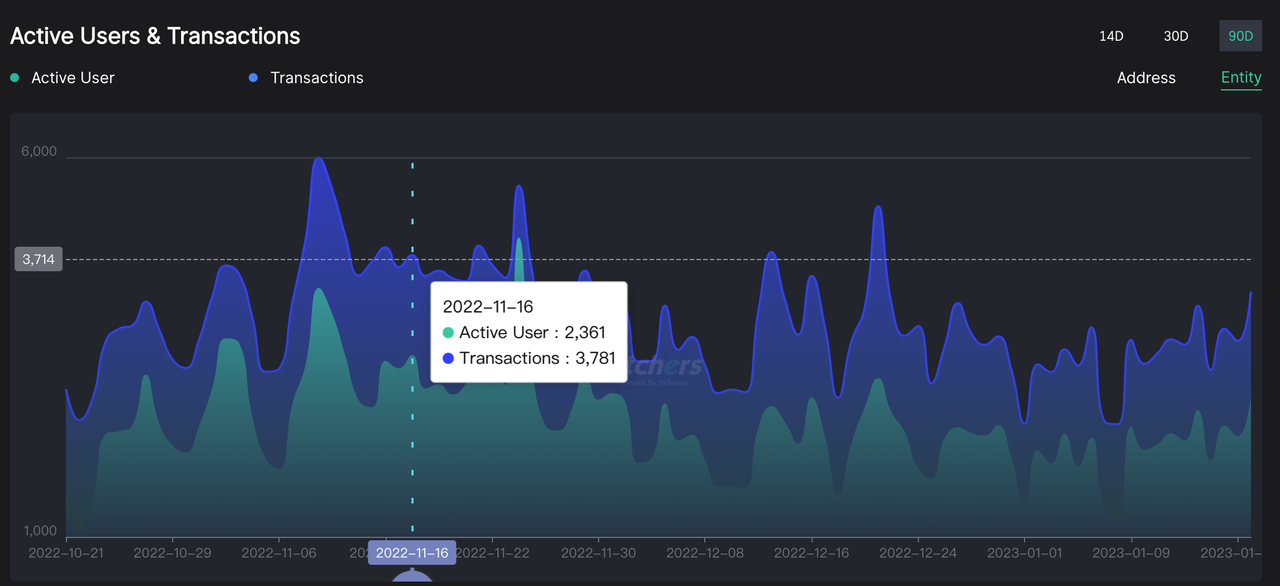The height and width of the screenshot is (586, 1280).
Task: Switch to the Address view
Action: pos(1146,78)
